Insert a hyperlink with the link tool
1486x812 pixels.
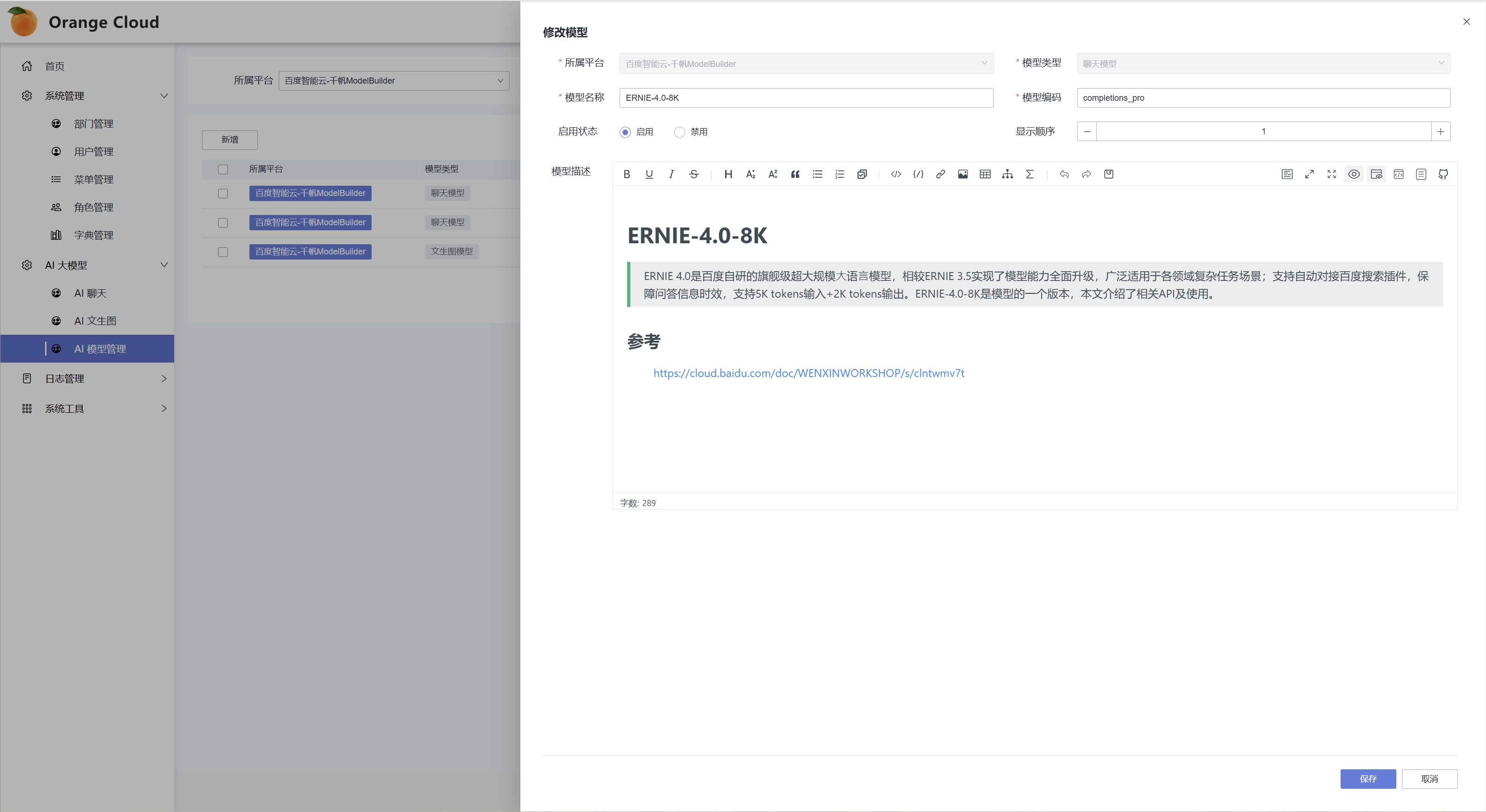click(x=940, y=174)
